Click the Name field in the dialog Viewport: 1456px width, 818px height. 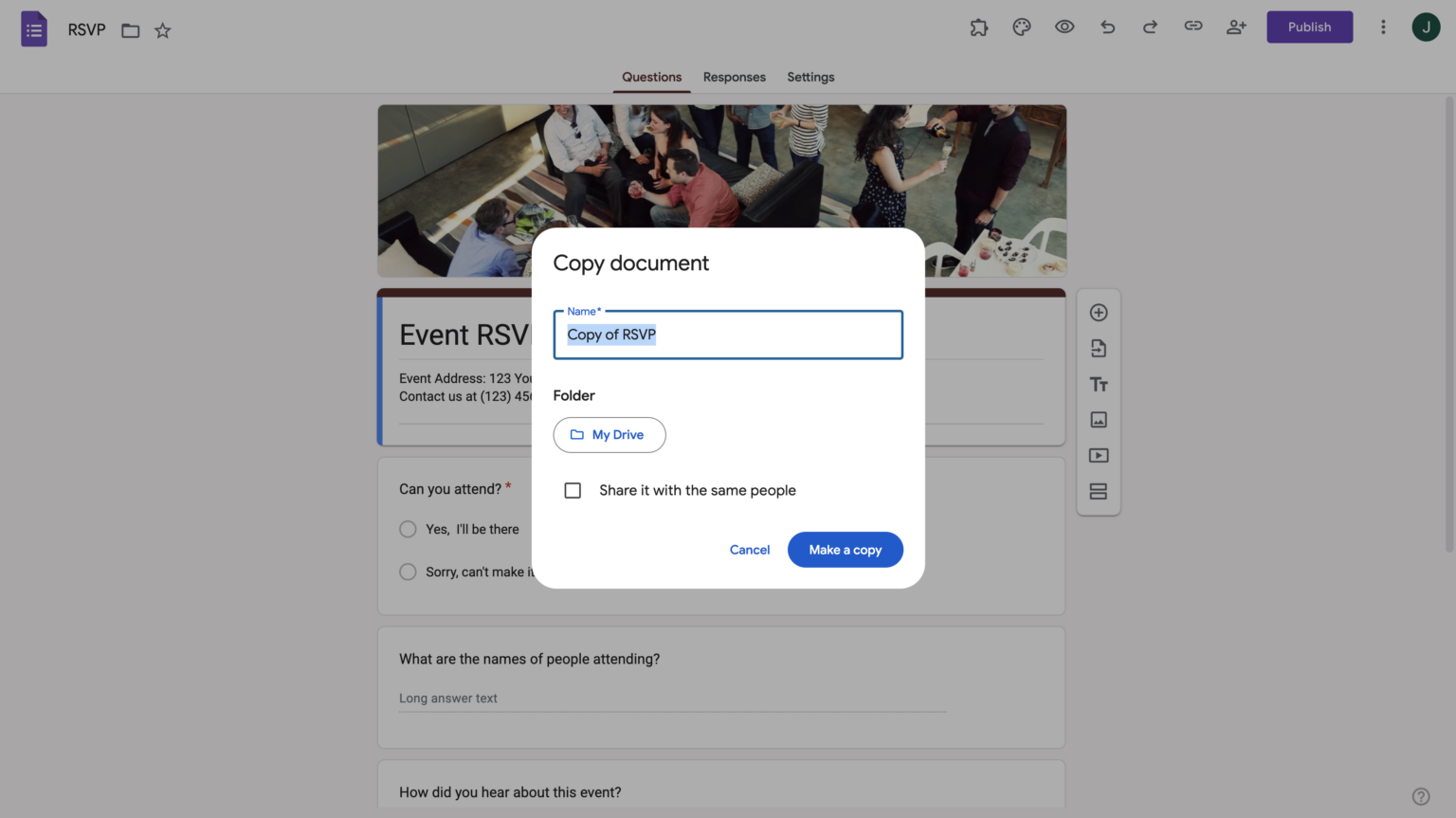pos(728,335)
